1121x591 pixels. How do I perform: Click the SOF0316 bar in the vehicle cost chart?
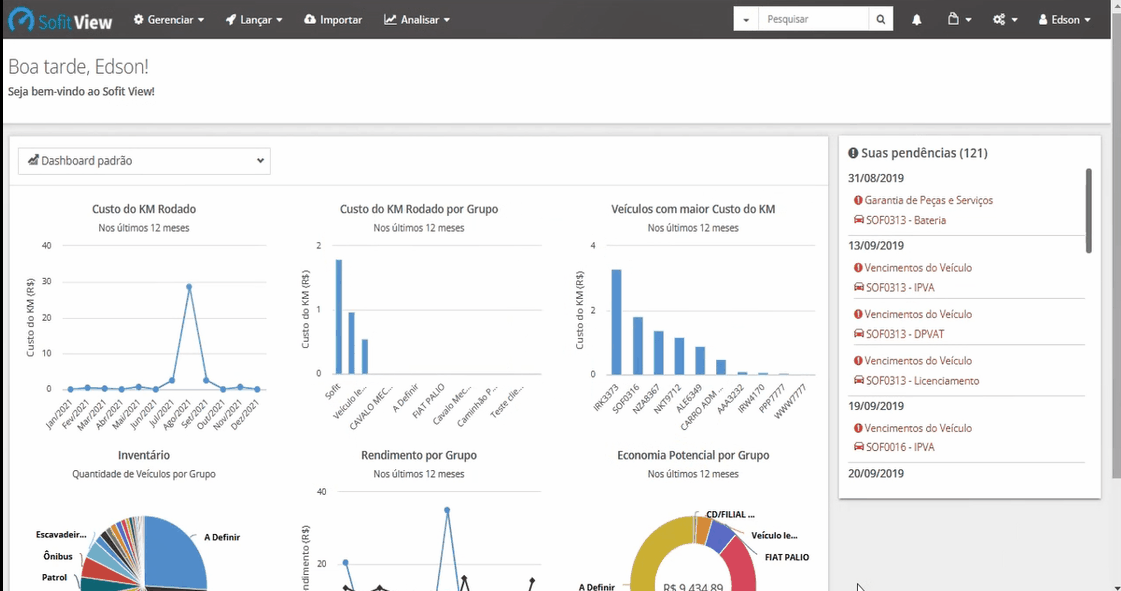tap(638, 346)
